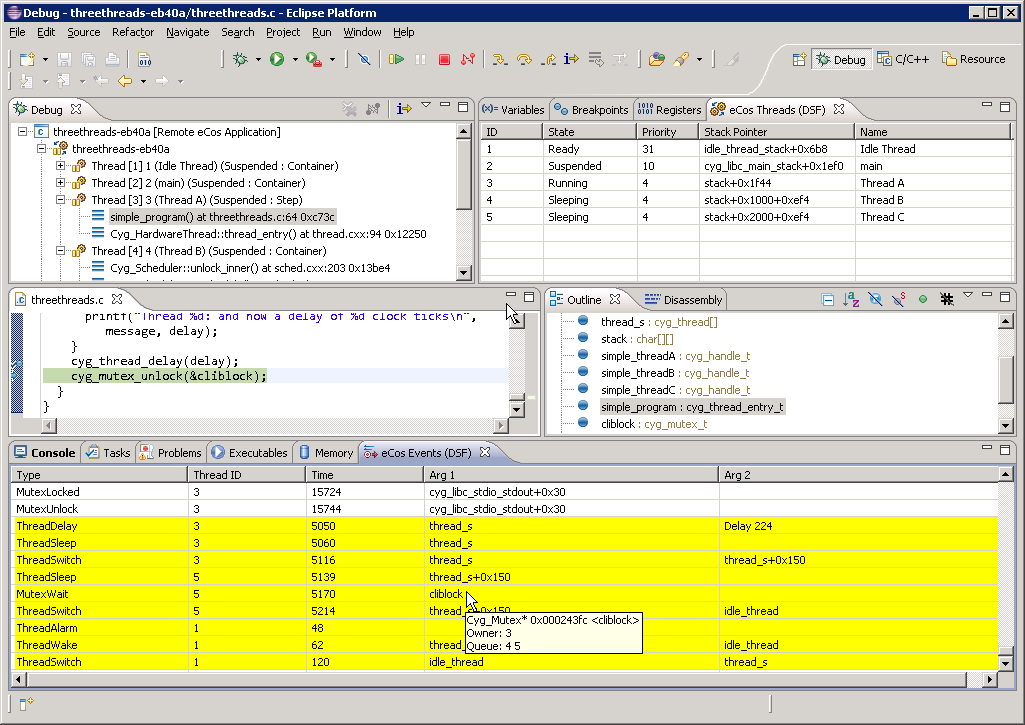Click the yellow Back navigation arrow
Image resolution: width=1025 pixels, height=725 pixels.
pos(125,81)
